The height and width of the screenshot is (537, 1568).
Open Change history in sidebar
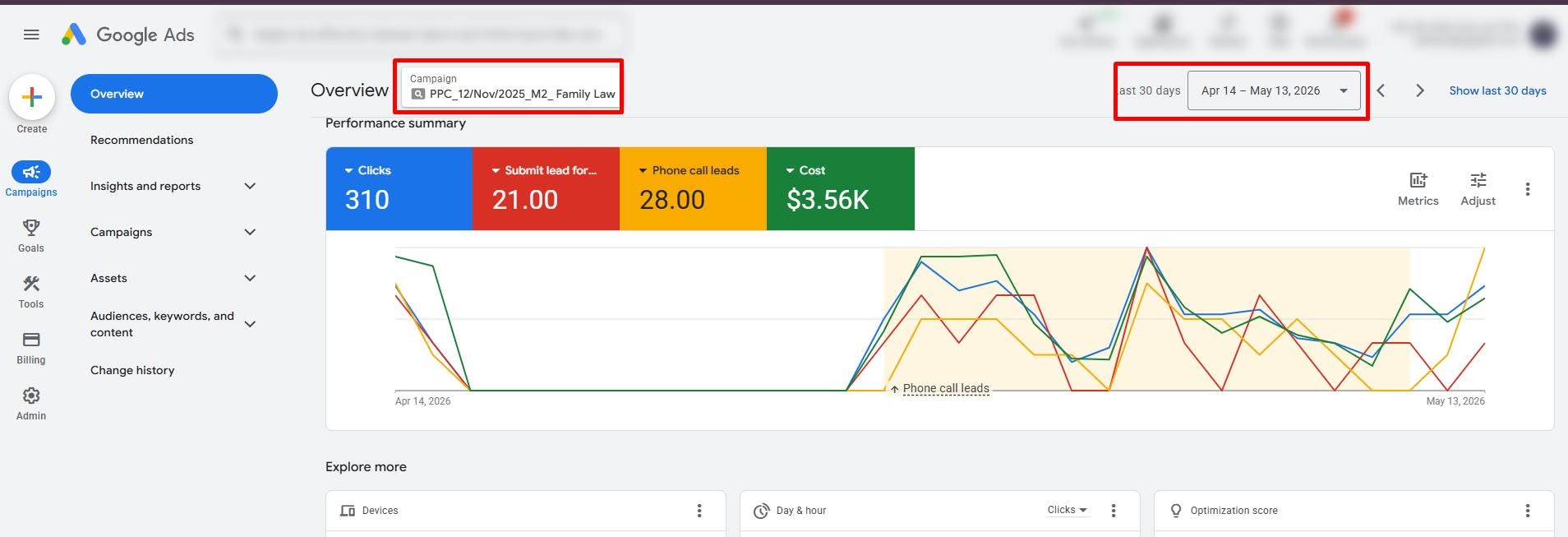coord(132,370)
